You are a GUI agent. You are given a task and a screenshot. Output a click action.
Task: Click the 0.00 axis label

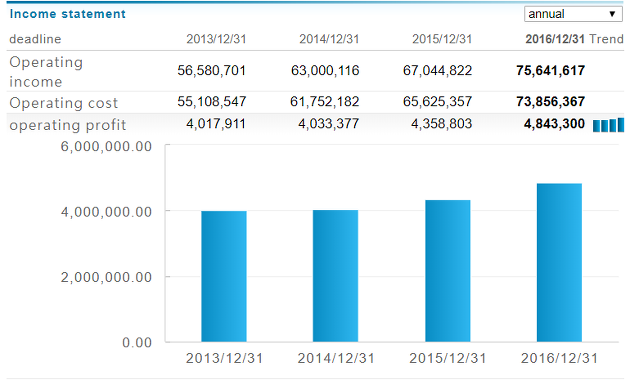coord(137,343)
